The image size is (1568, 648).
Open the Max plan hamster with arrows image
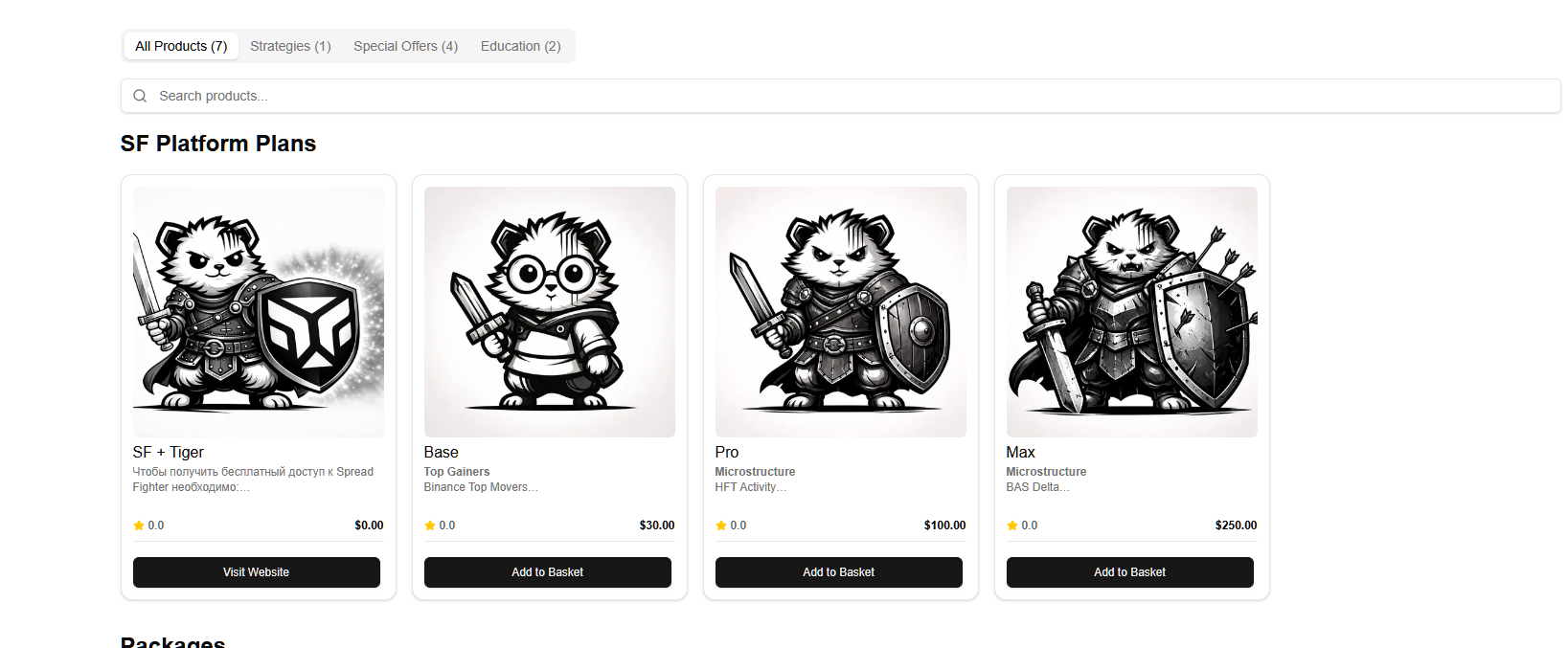click(1132, 312)
